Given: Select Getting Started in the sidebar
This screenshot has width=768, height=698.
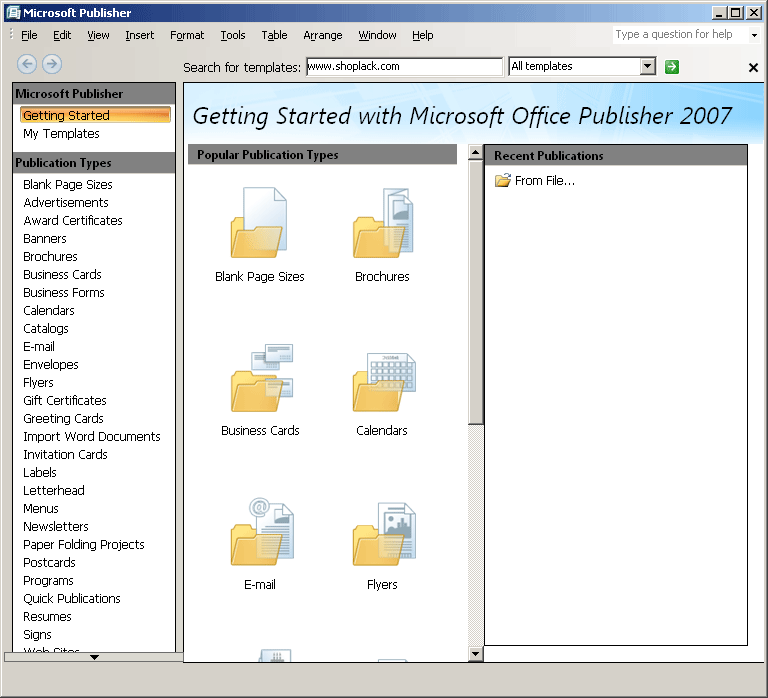Looking at the screenshot, I should pyautogui.click(x=95, y=115).
